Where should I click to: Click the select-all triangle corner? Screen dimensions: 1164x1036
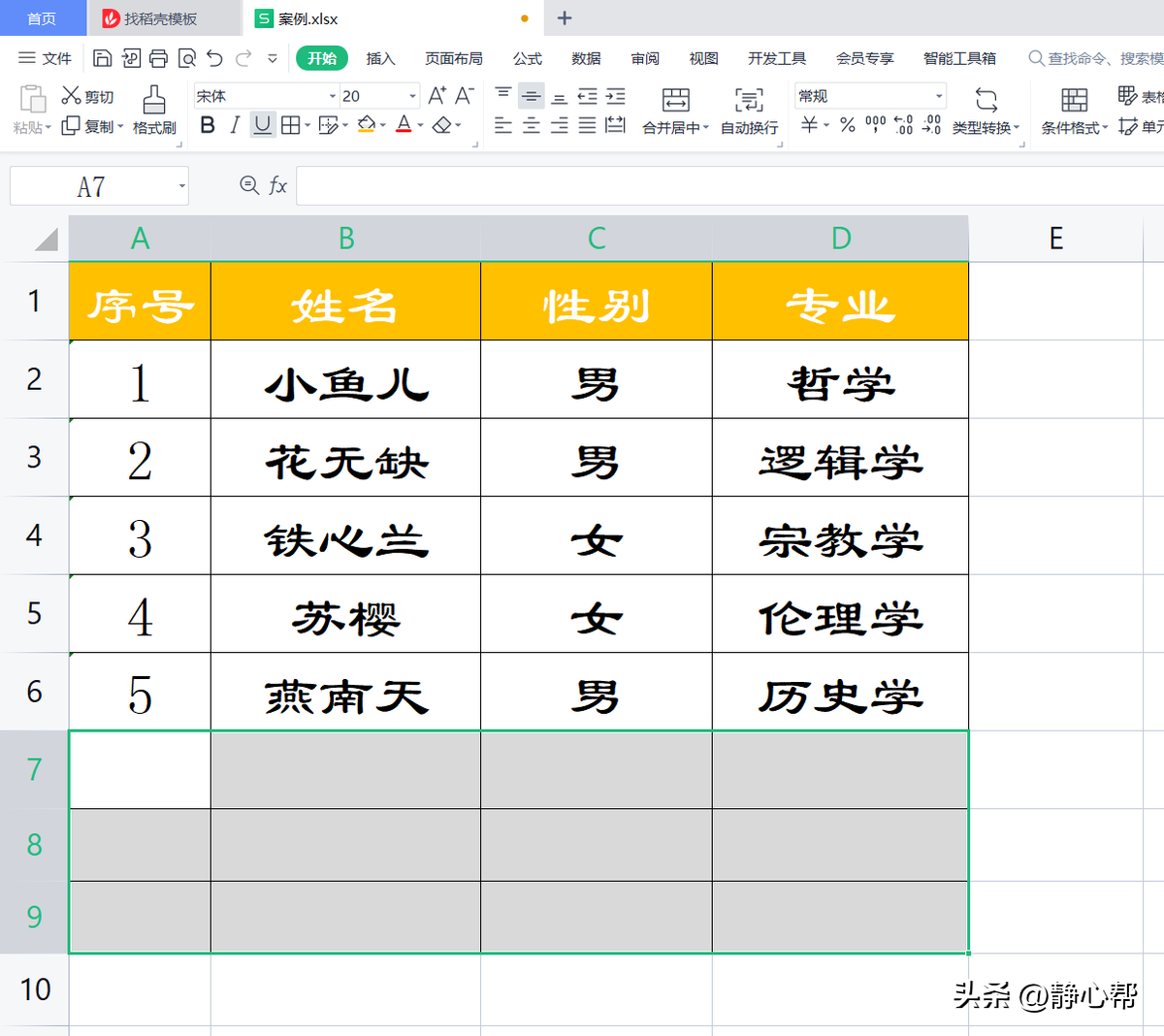[x=46, y=239]
